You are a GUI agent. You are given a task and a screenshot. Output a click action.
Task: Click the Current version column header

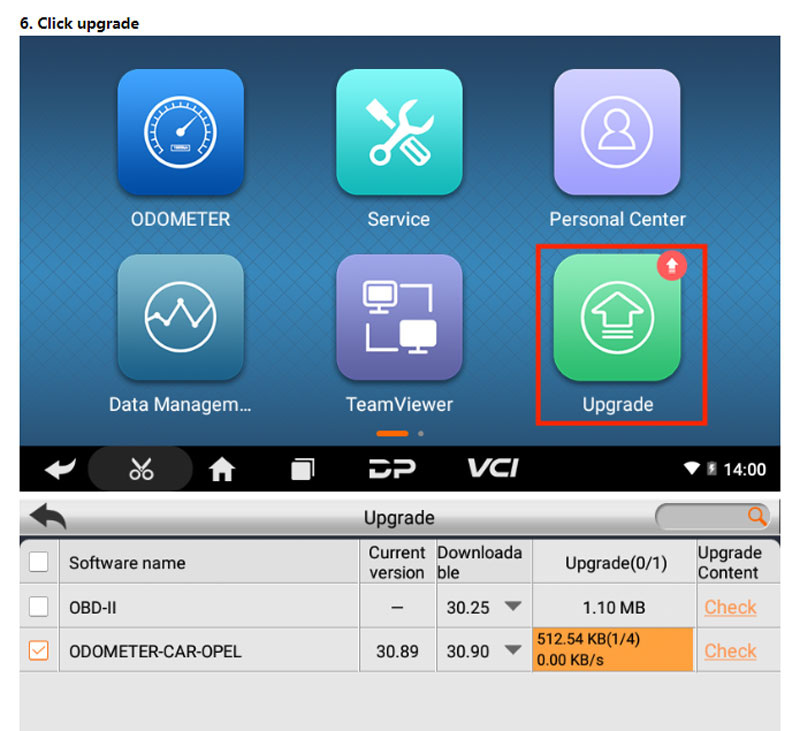(397, 562)
